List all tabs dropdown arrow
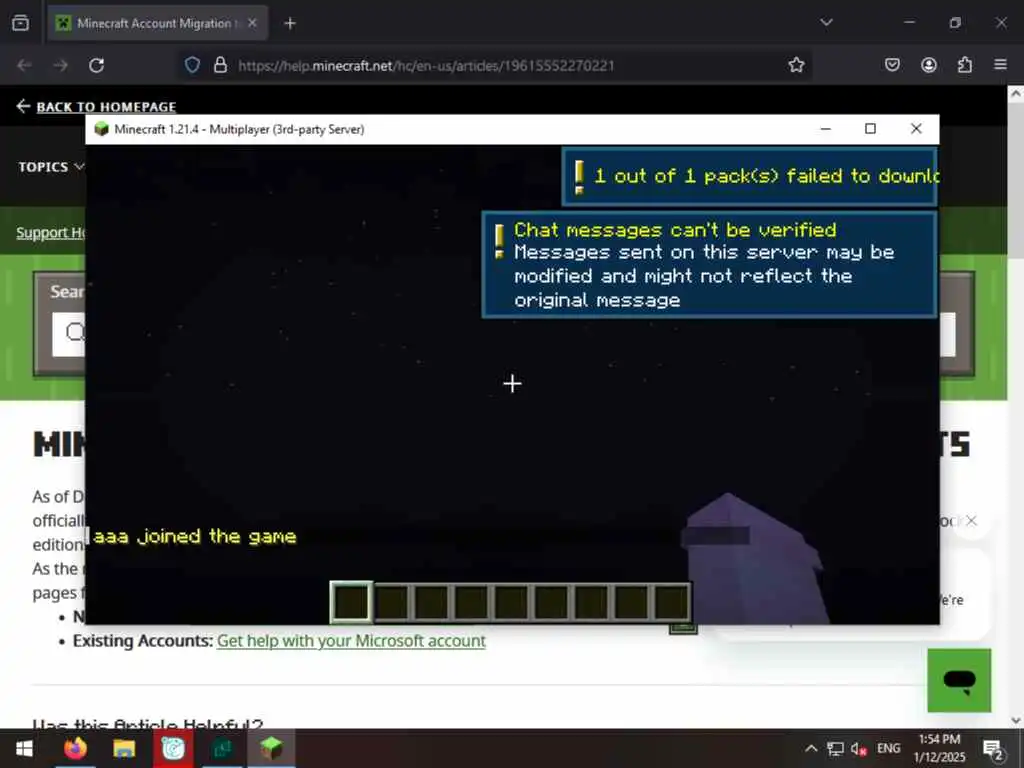1024x768 pixels. coord(826,23)
